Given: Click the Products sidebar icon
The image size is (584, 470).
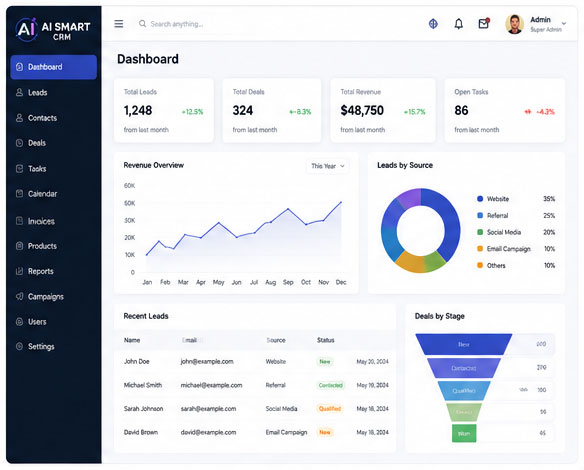Looking at the screenshot, I should (x=19, y=246).
